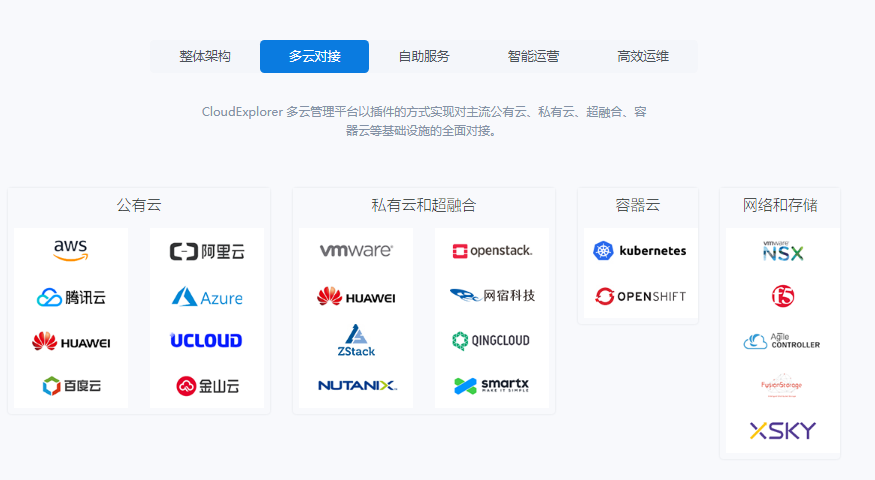Viewport: 875px width, 480px height.
Task: Select the NUTANIX logo
Action: [357, 385]
